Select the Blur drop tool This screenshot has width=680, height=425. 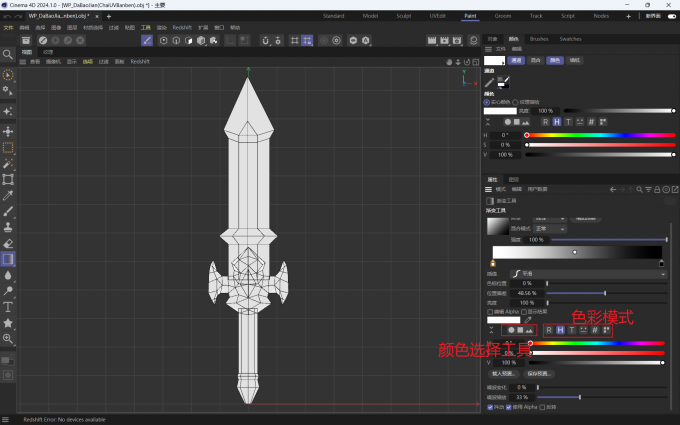coord(8,275)
